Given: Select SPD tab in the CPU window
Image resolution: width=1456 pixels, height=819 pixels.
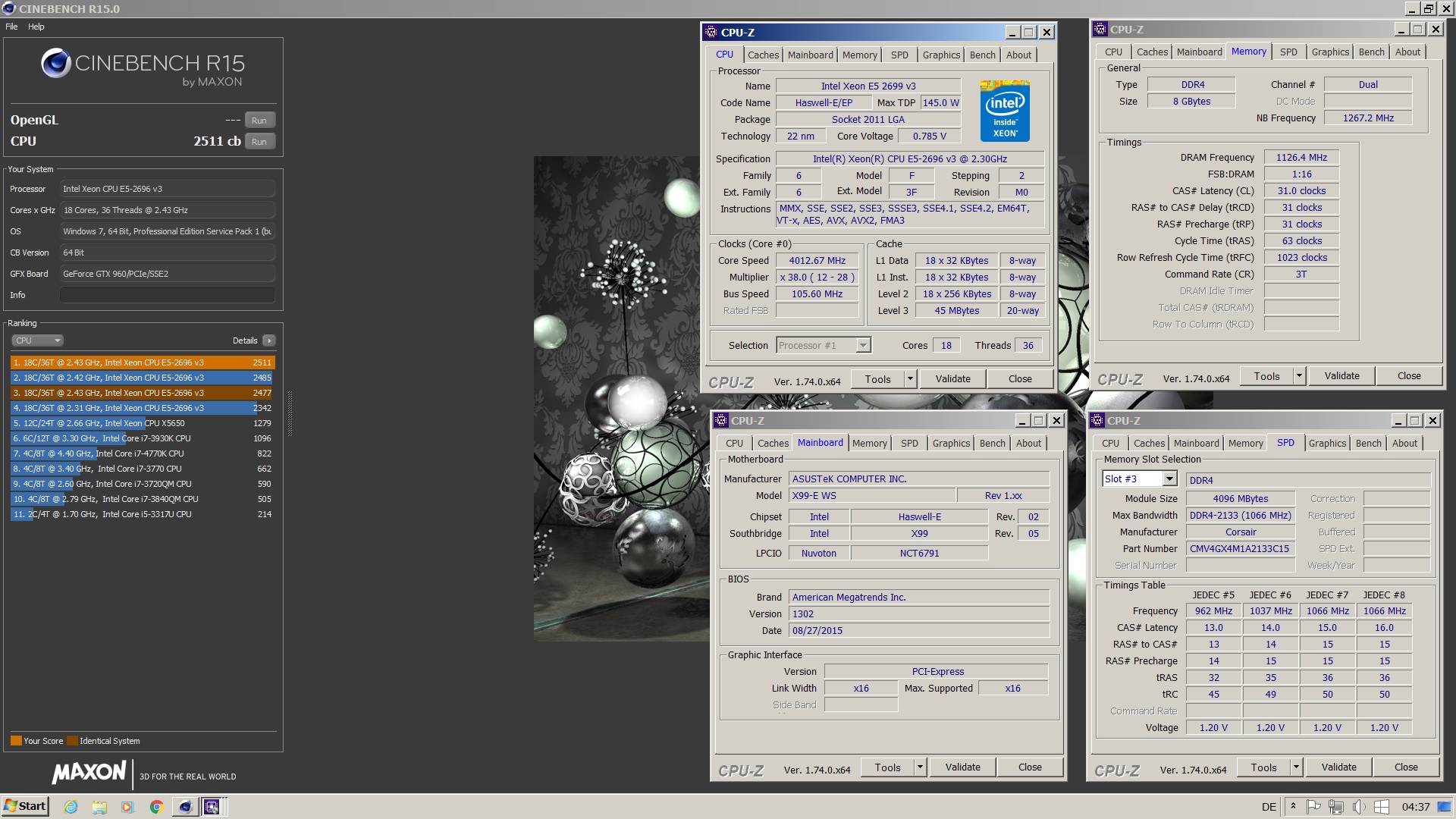Looking at the screenshot, I should pyautogui.click(x=899, y=55).
